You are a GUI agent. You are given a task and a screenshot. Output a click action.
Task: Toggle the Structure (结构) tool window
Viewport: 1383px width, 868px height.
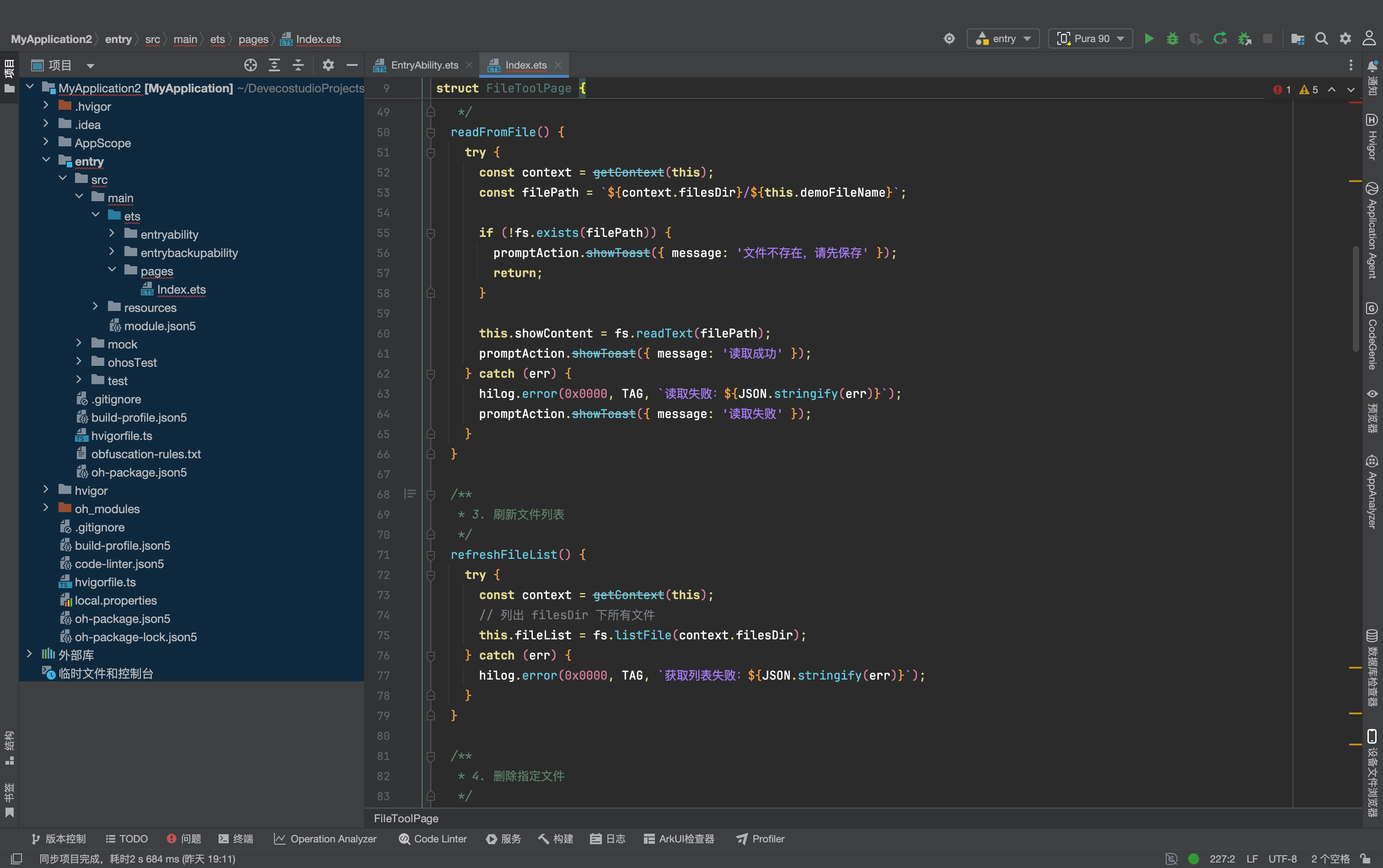point(9,747)
